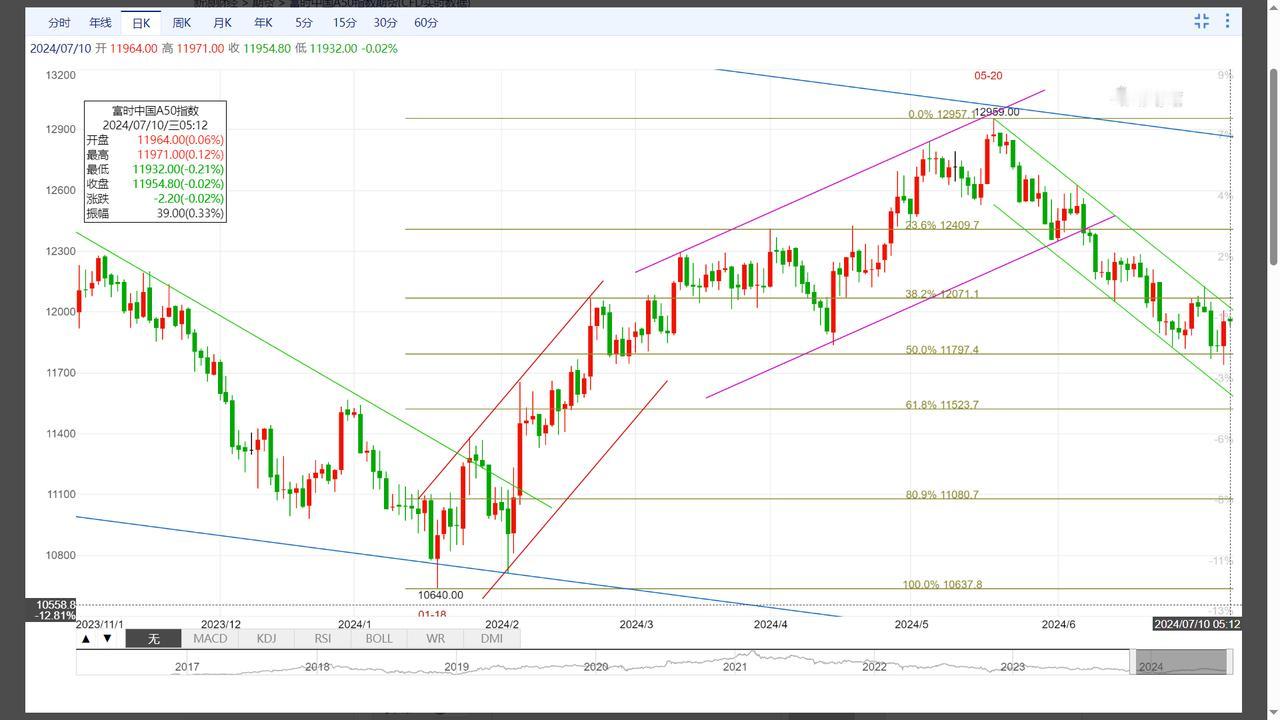Click the 38.2% 12071.1 Fibonacci label
Viewport: 1280px width, 720px height.
pyautogui.click(x=942, y=295)
